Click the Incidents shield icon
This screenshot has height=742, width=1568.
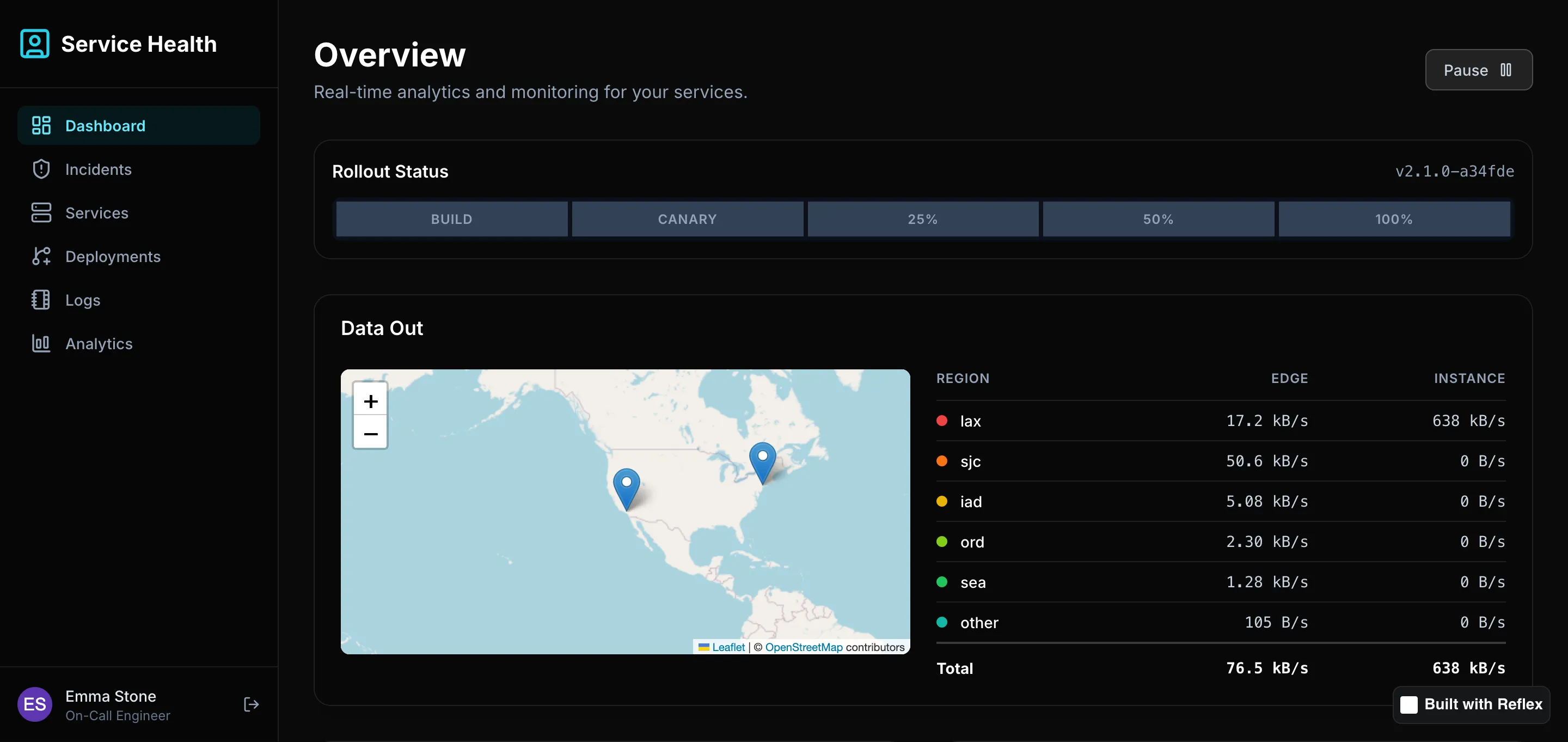41,169
